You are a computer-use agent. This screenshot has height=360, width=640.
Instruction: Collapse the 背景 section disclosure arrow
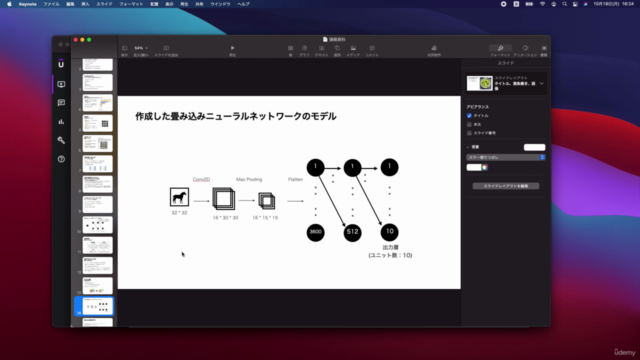click(468, 147)
